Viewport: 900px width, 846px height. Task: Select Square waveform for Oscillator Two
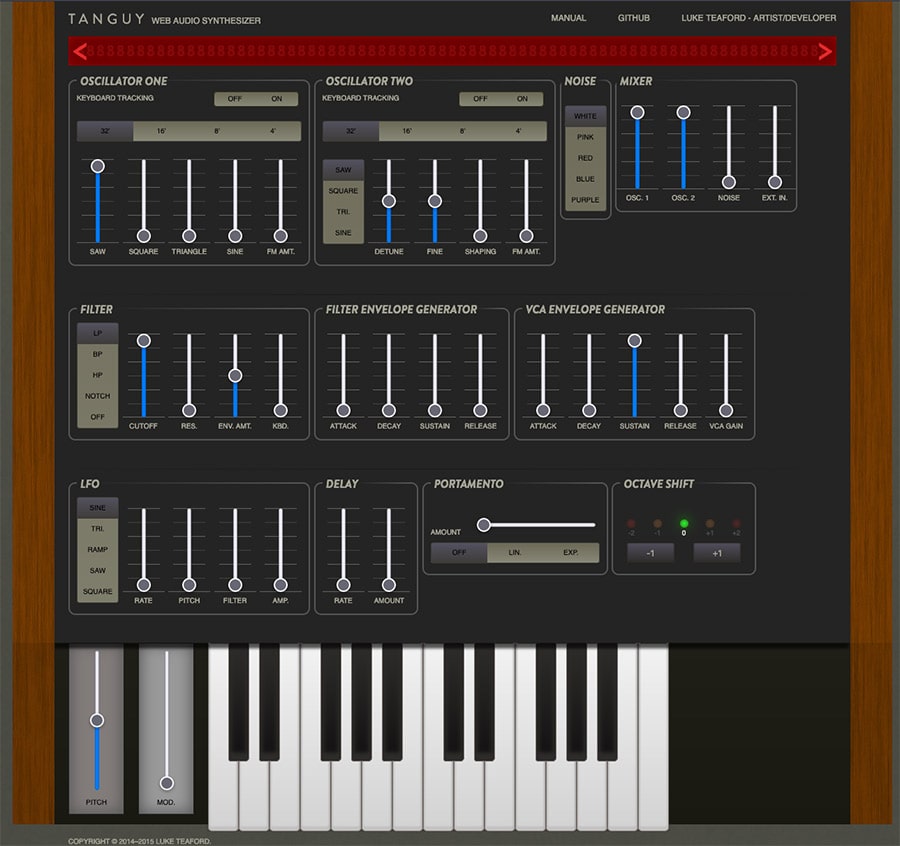(x=343, y=191)
